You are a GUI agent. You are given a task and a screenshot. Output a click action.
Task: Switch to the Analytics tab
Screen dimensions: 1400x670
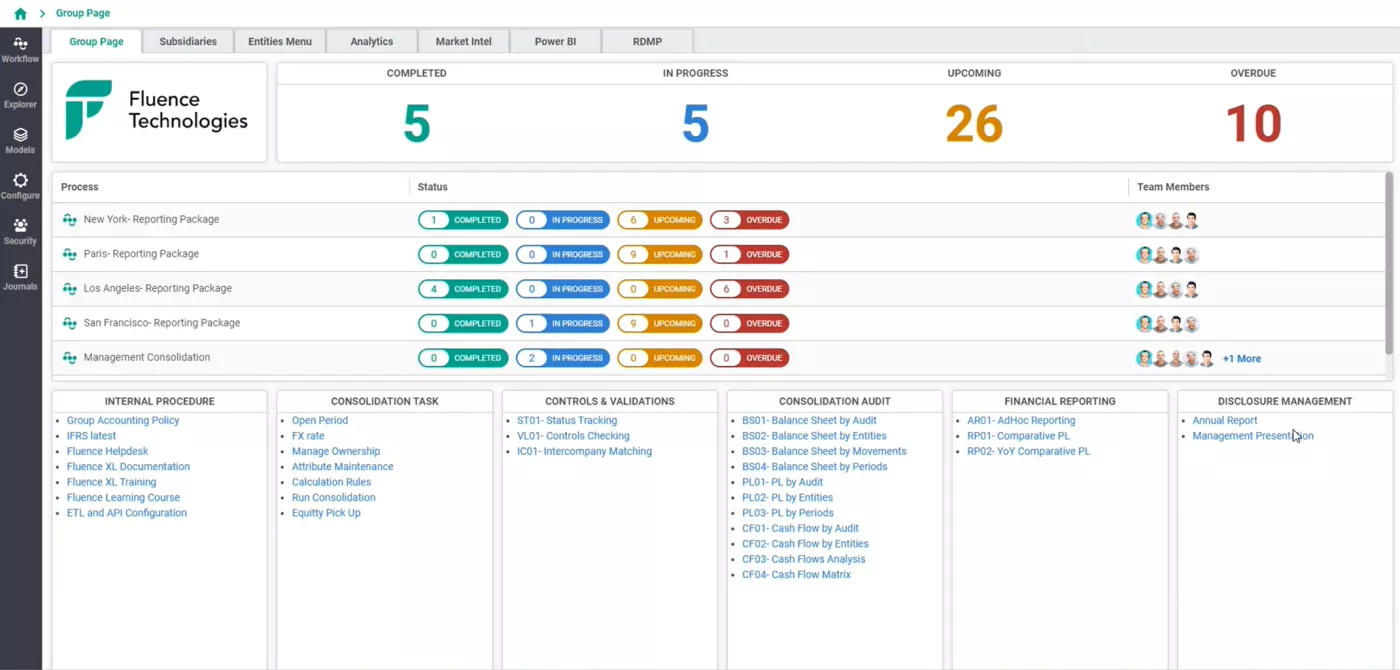pyautogui.click(x=372, y=41)
